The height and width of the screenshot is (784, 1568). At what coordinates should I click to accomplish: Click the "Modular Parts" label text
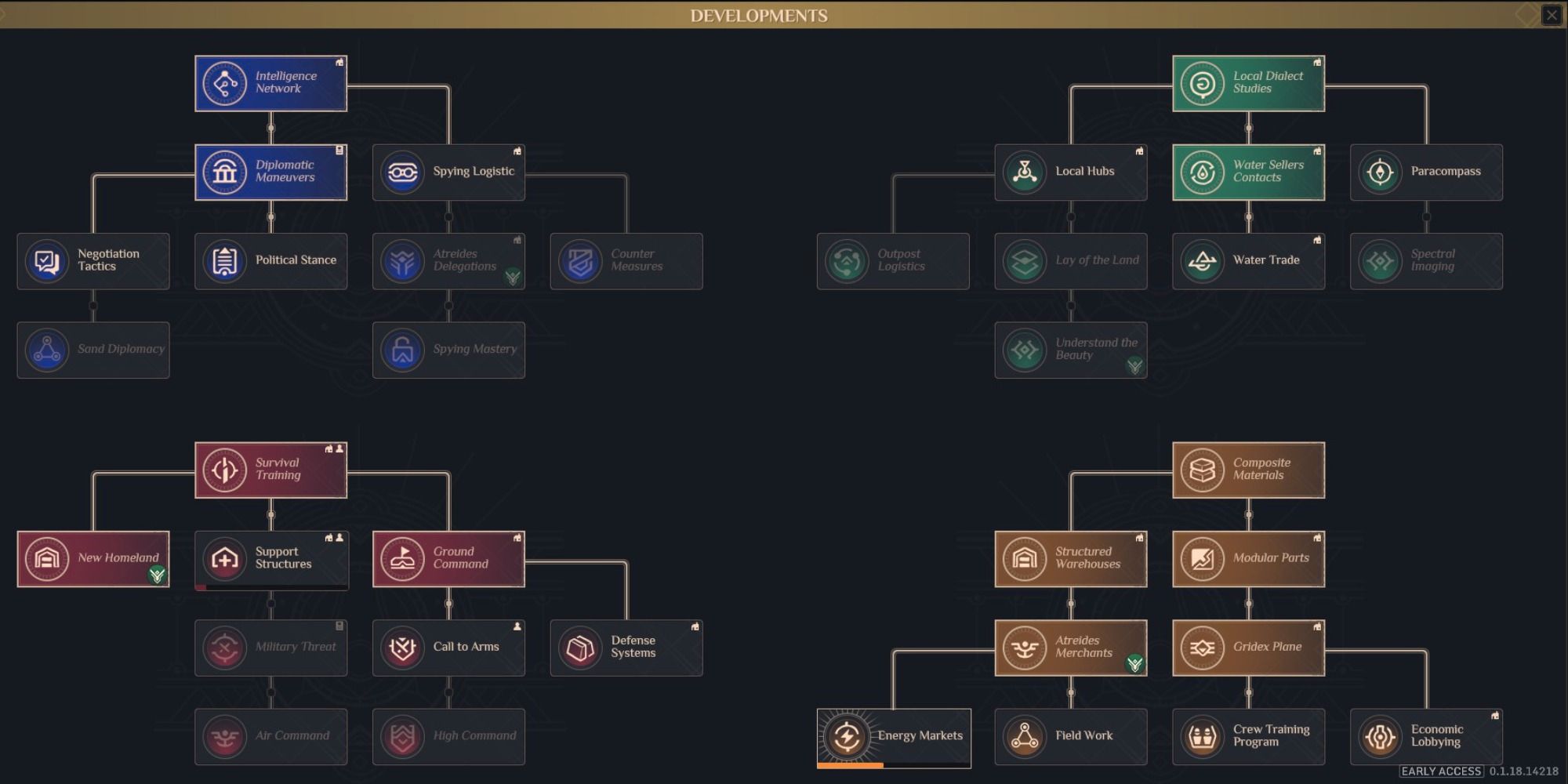pyautogui.click(x=1271, y=558)
